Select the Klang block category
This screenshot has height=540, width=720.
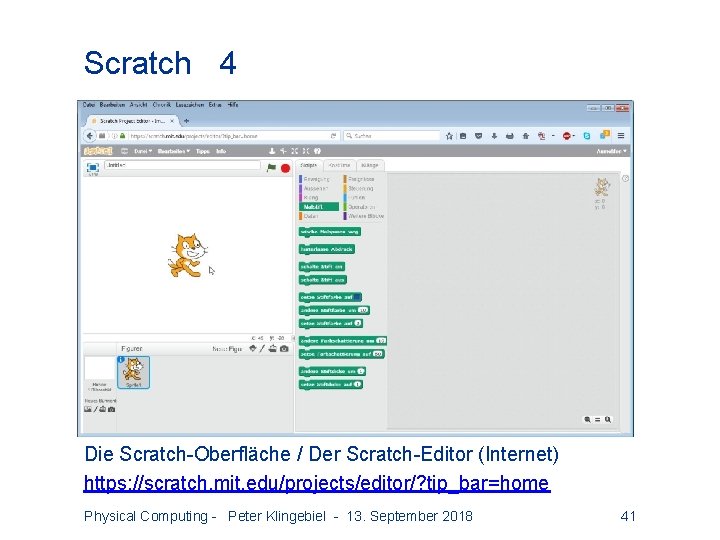(311, 197)
